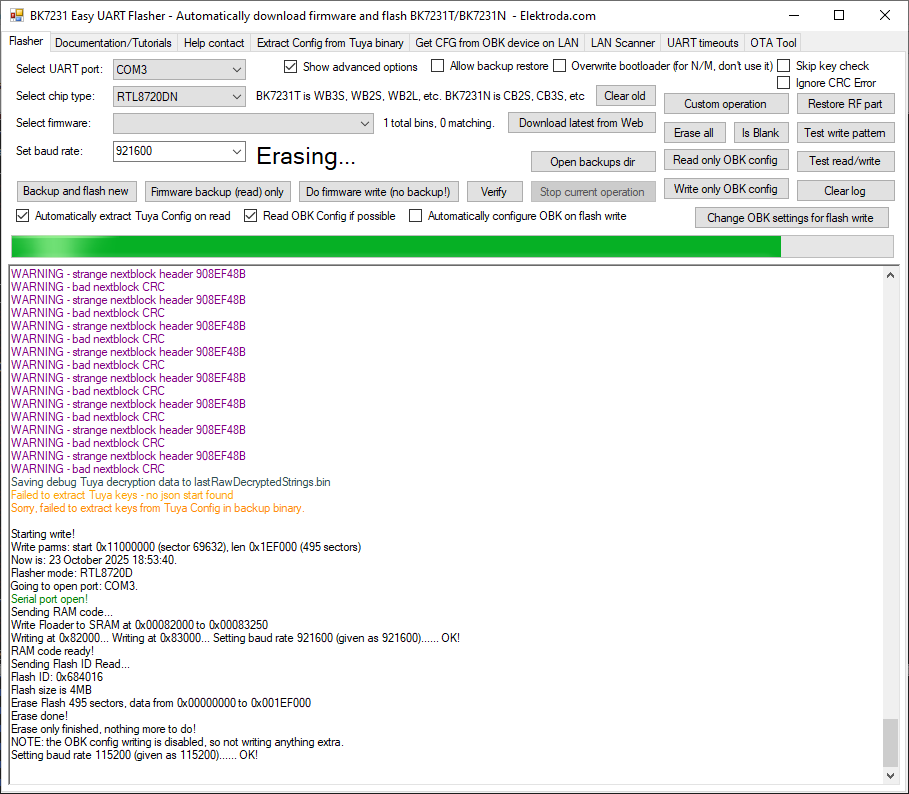The height and width of the screenshot is (794, 909).
Task: Run Test write pattern
Action: tap(845, 133)
